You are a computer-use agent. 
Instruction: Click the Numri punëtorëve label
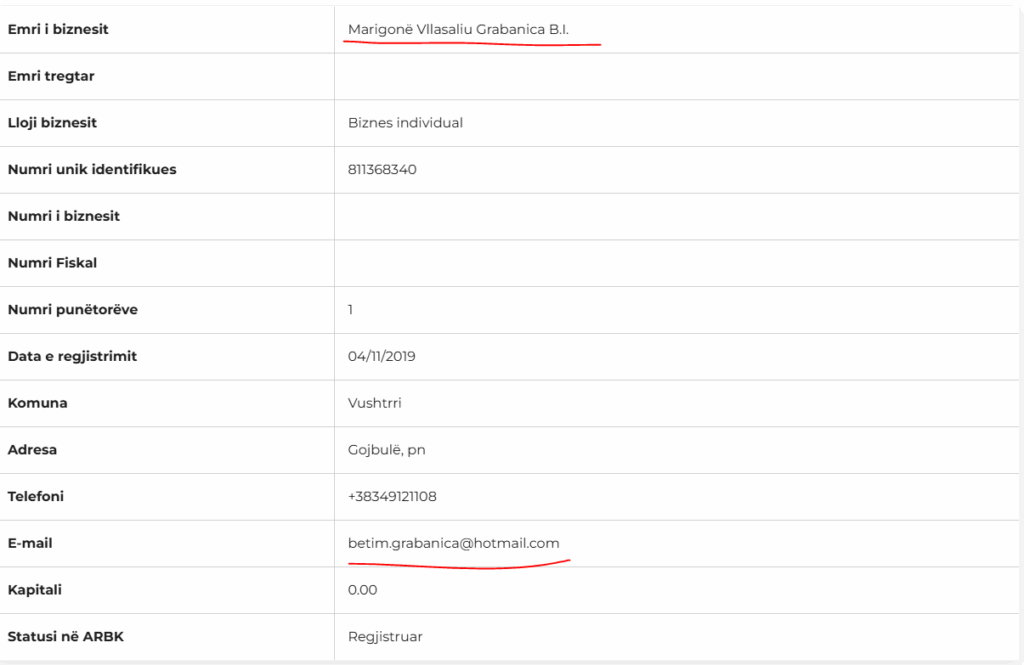73,310
